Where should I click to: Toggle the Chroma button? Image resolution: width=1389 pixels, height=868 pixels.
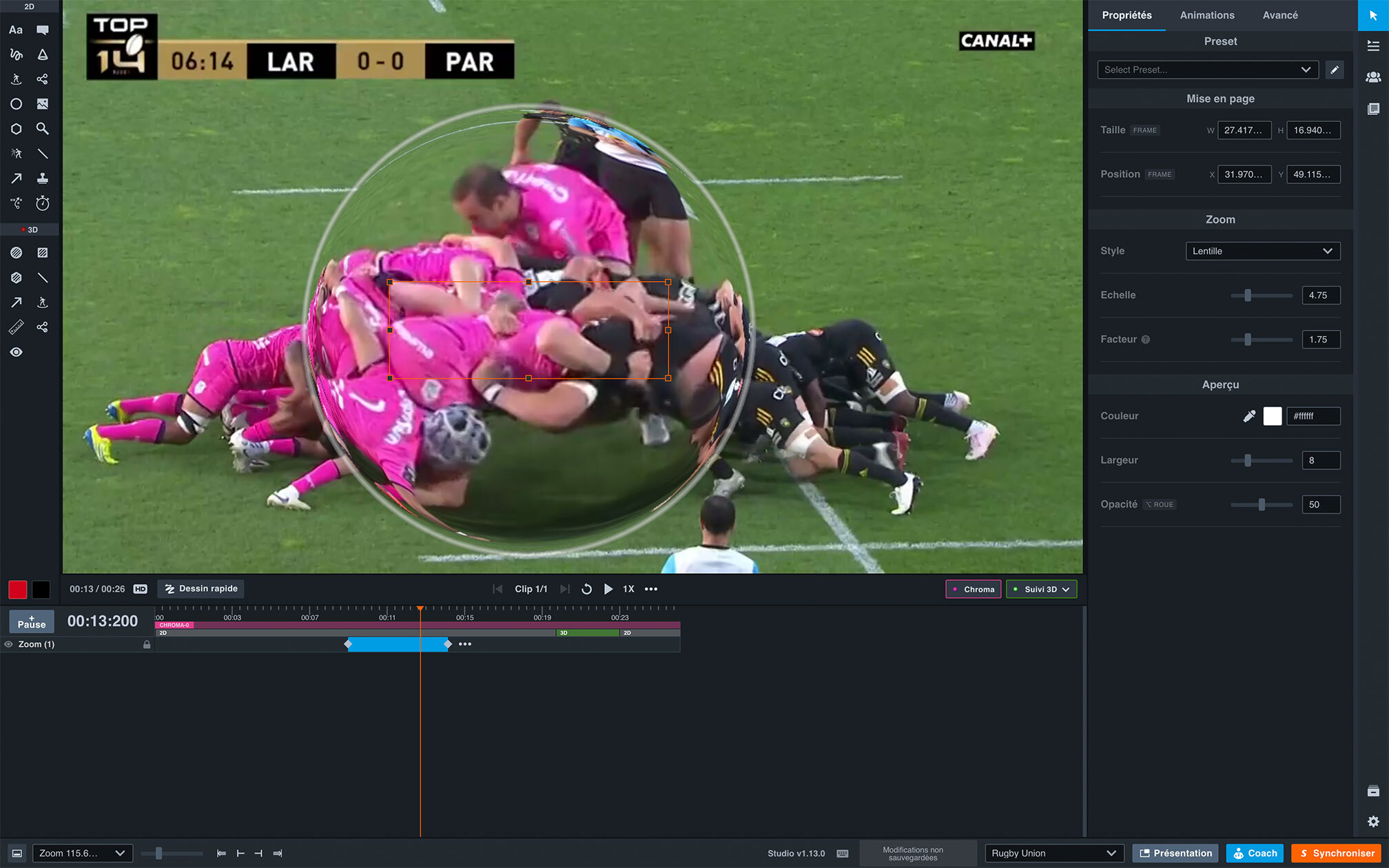coord(973,589)
